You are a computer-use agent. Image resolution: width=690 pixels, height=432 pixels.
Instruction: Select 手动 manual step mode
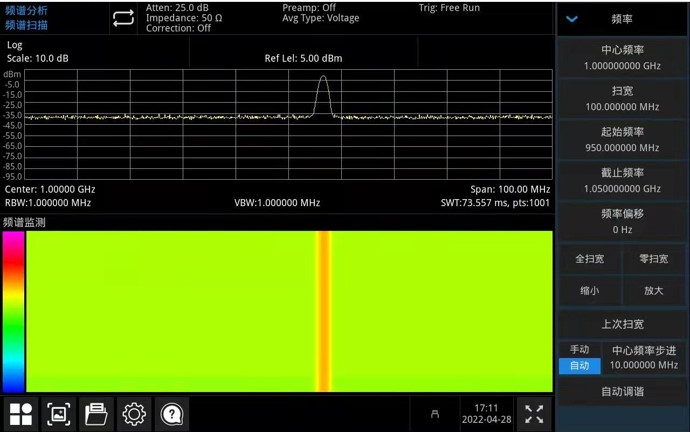pos(579,350)
